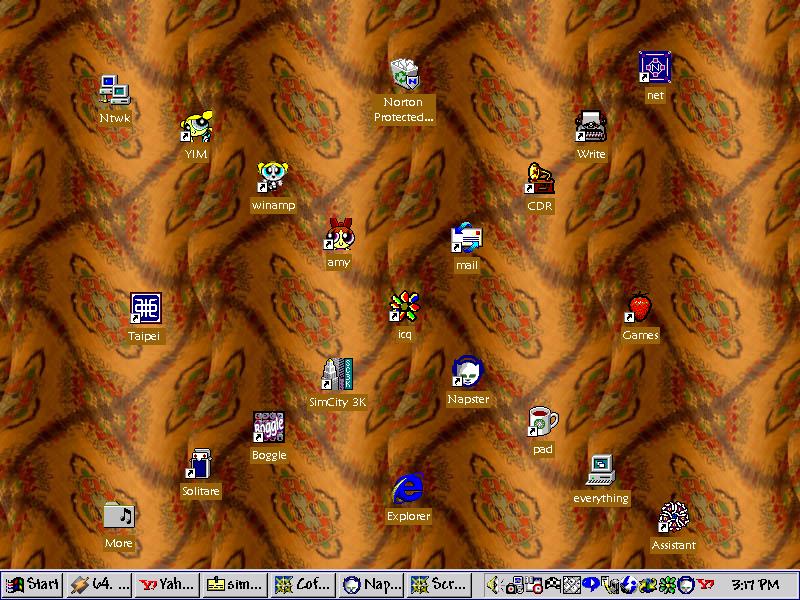Select the Boggle game shortcut
The width and height of the screenshot is (800, 600).
click(x=269, y=428)
